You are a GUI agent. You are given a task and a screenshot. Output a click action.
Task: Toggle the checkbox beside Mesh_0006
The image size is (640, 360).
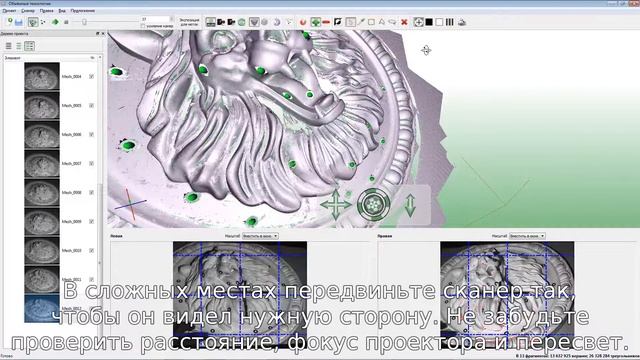91,134
